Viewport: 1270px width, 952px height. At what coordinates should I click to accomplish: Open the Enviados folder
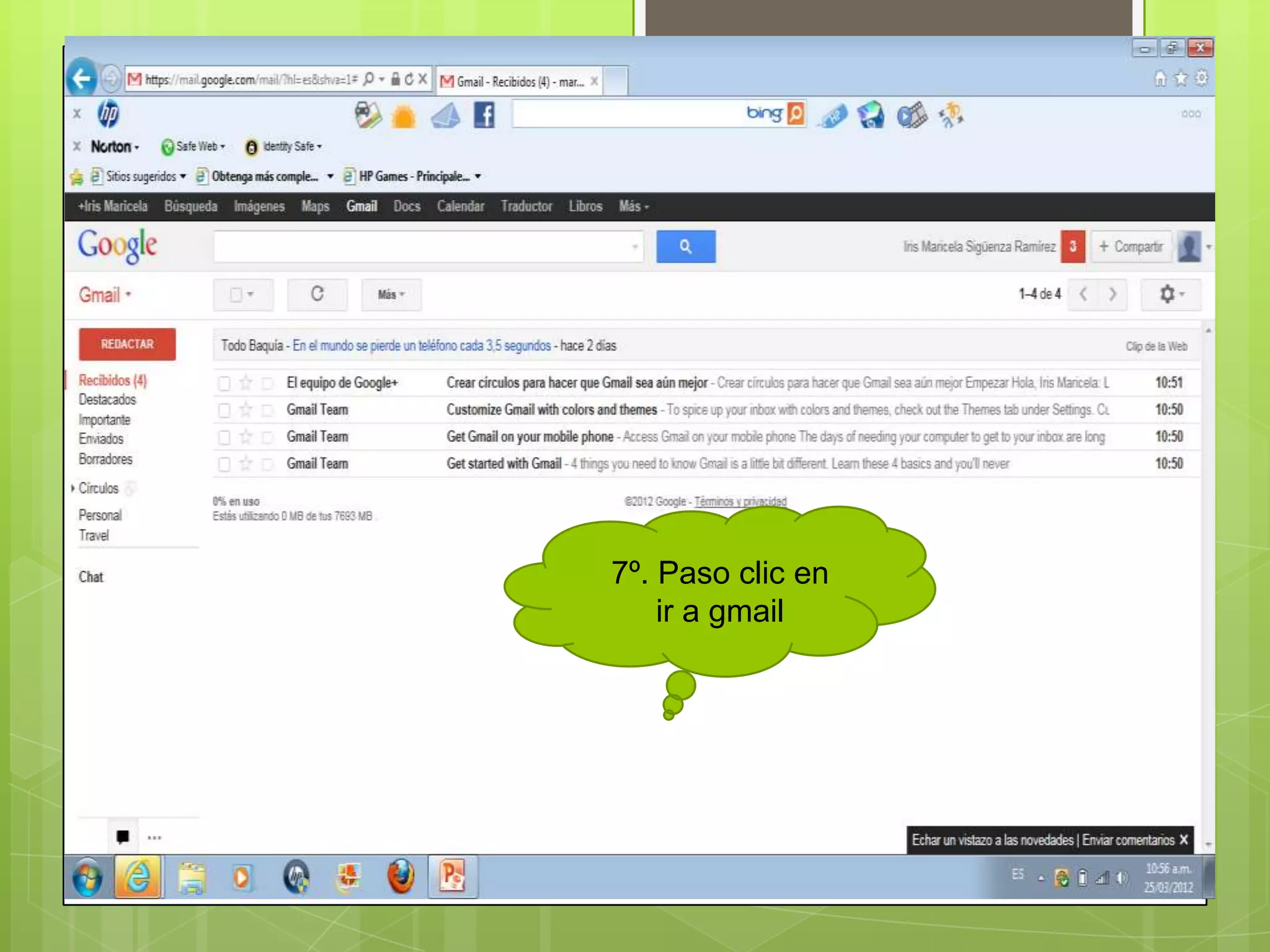tap(101, 439)
